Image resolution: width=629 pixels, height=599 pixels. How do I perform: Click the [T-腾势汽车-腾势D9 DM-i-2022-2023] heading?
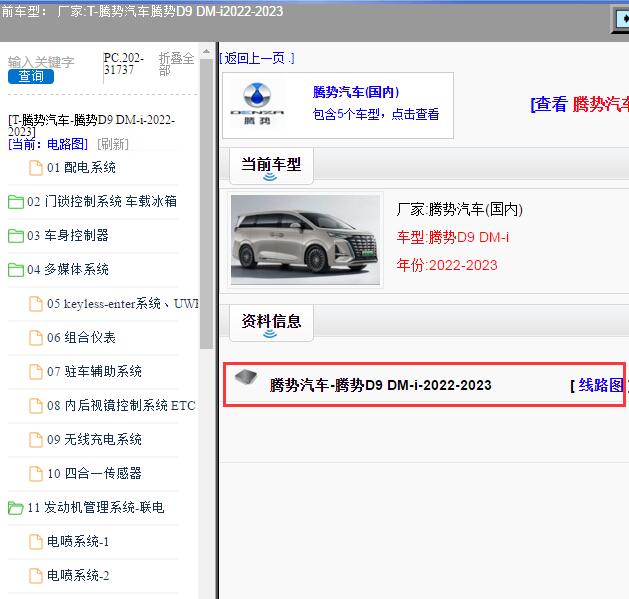coord(91,126)
